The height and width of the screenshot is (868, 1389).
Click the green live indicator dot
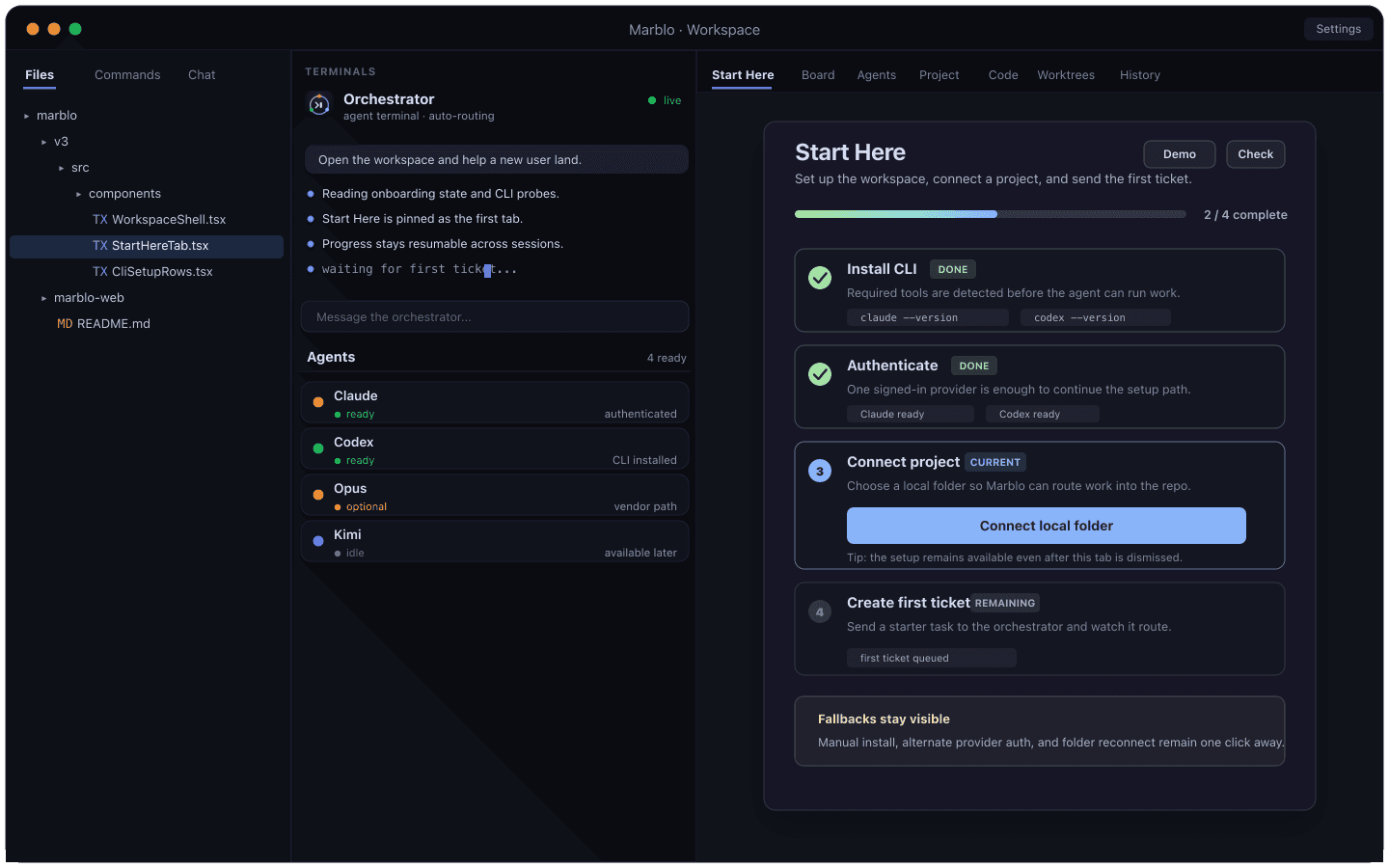pyautogui.click(x=652, y=100)
